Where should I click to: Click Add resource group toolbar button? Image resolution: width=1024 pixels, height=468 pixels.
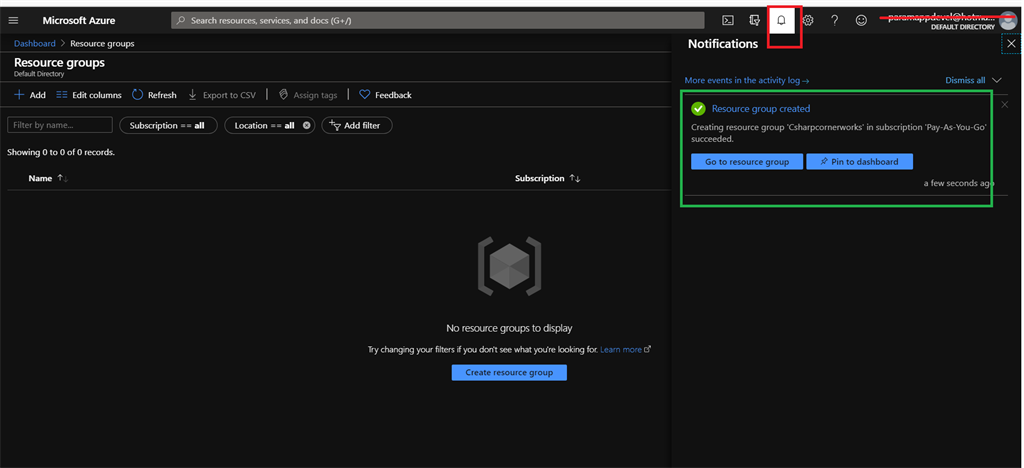(x=30, y=95)
